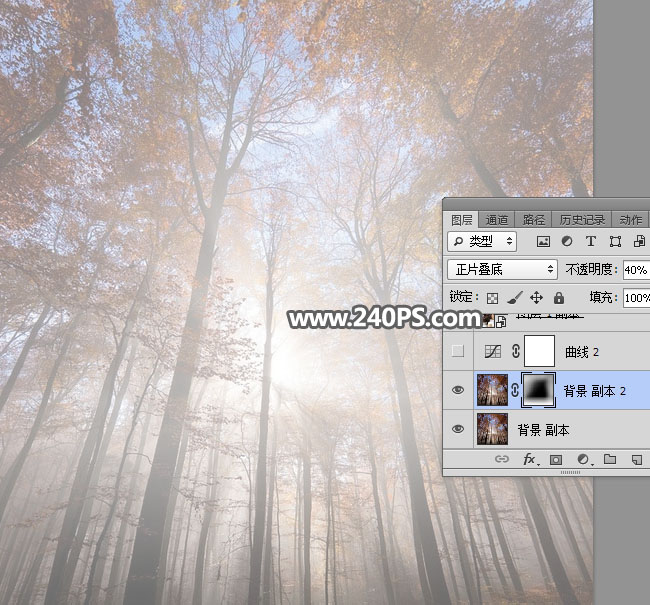Create new fill or adjustment layer
The height and width of the screenshot is (605, 650).
point(583,459)
